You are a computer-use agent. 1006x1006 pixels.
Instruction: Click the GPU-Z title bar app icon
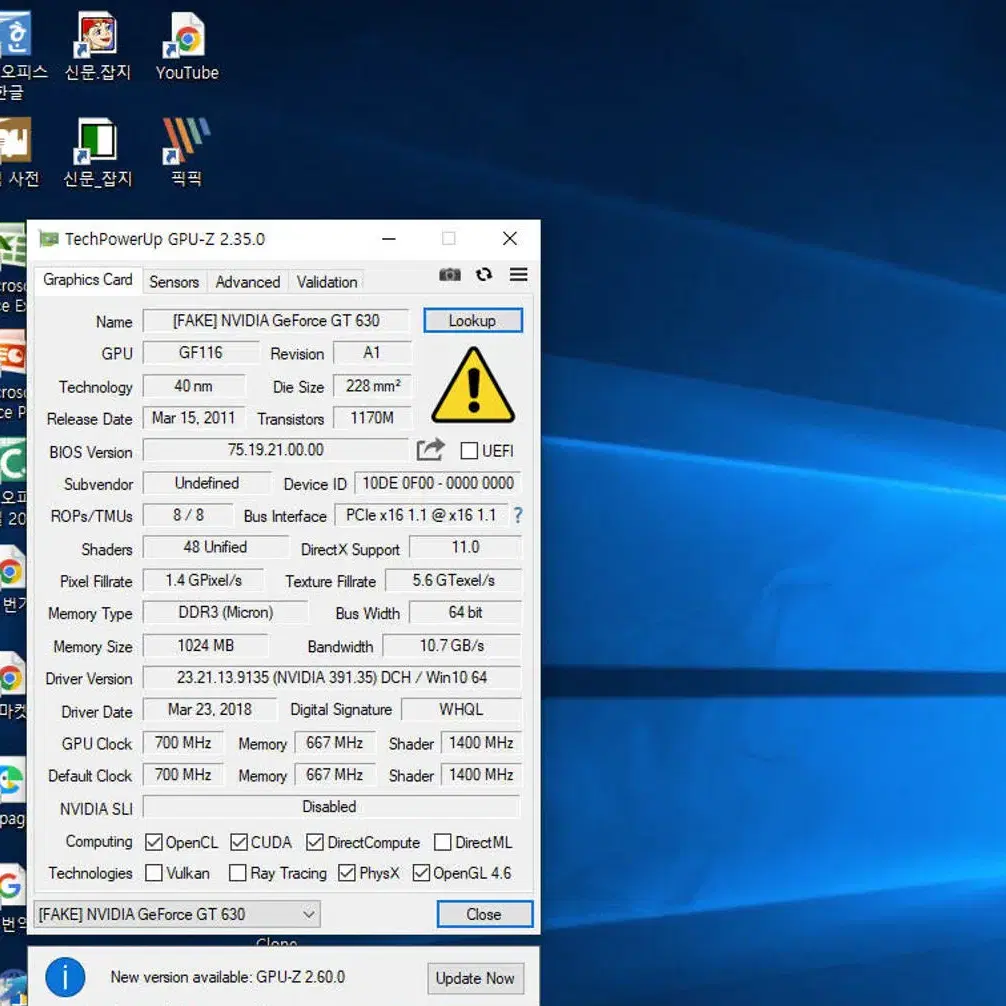click(49, 239)
